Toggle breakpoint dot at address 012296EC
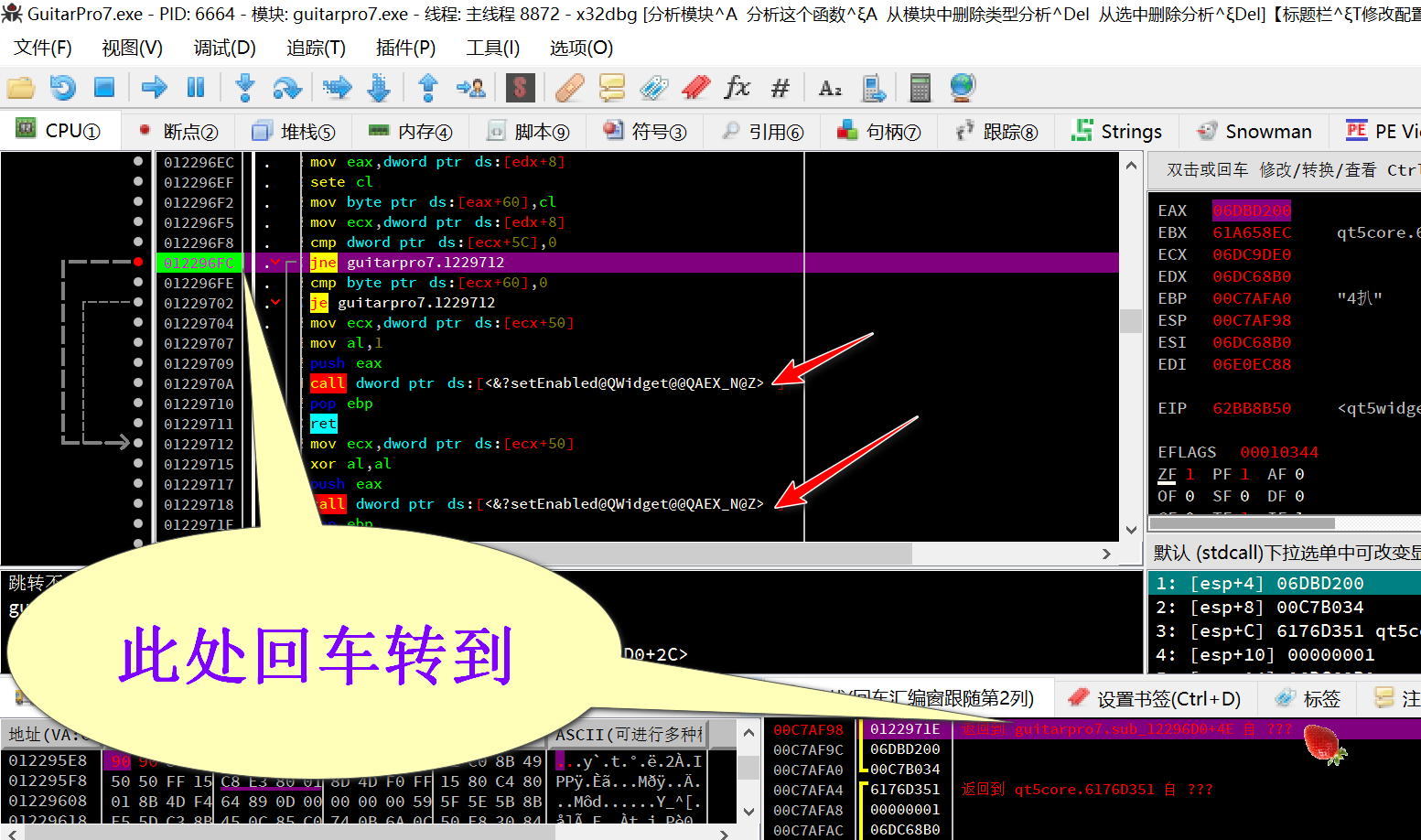Viewport: 1421px width, 840px height. 138,161
